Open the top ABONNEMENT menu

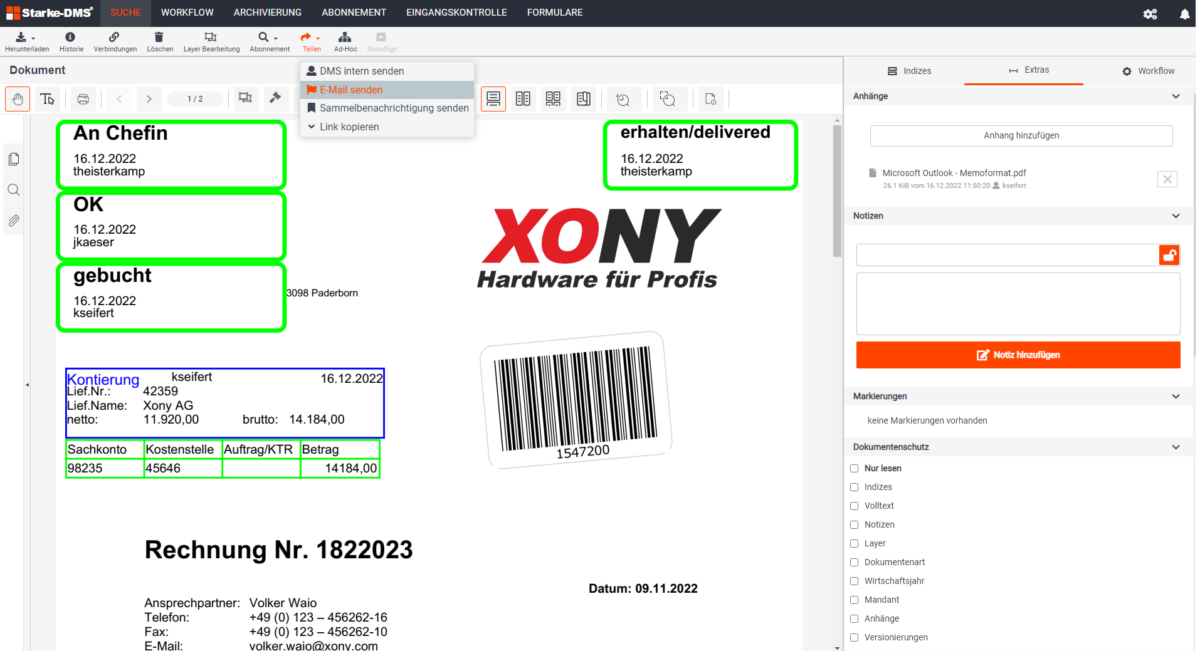tap(354, 13)
